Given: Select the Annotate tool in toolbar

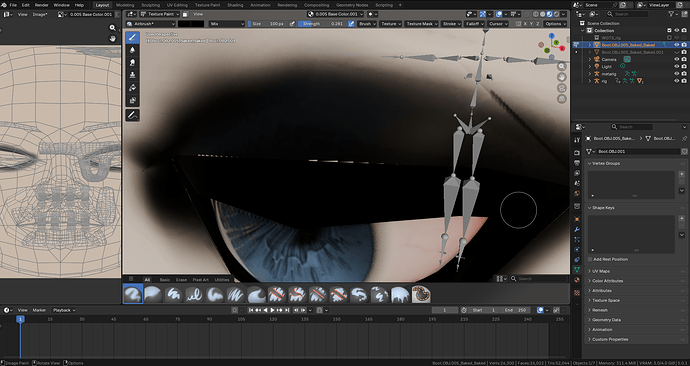Looking at the screenshot, I should coord(132,115).
